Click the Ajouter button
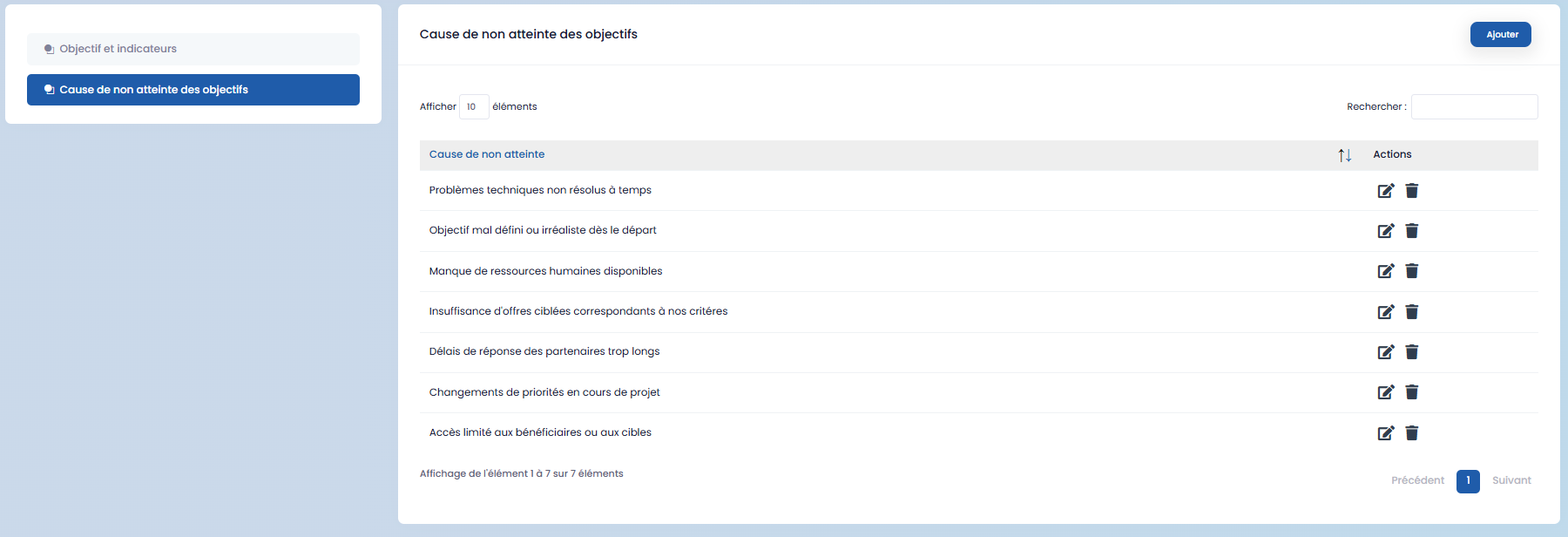Image resolution: width=1568 pixels, height=537 pixels. point(1500,35)
